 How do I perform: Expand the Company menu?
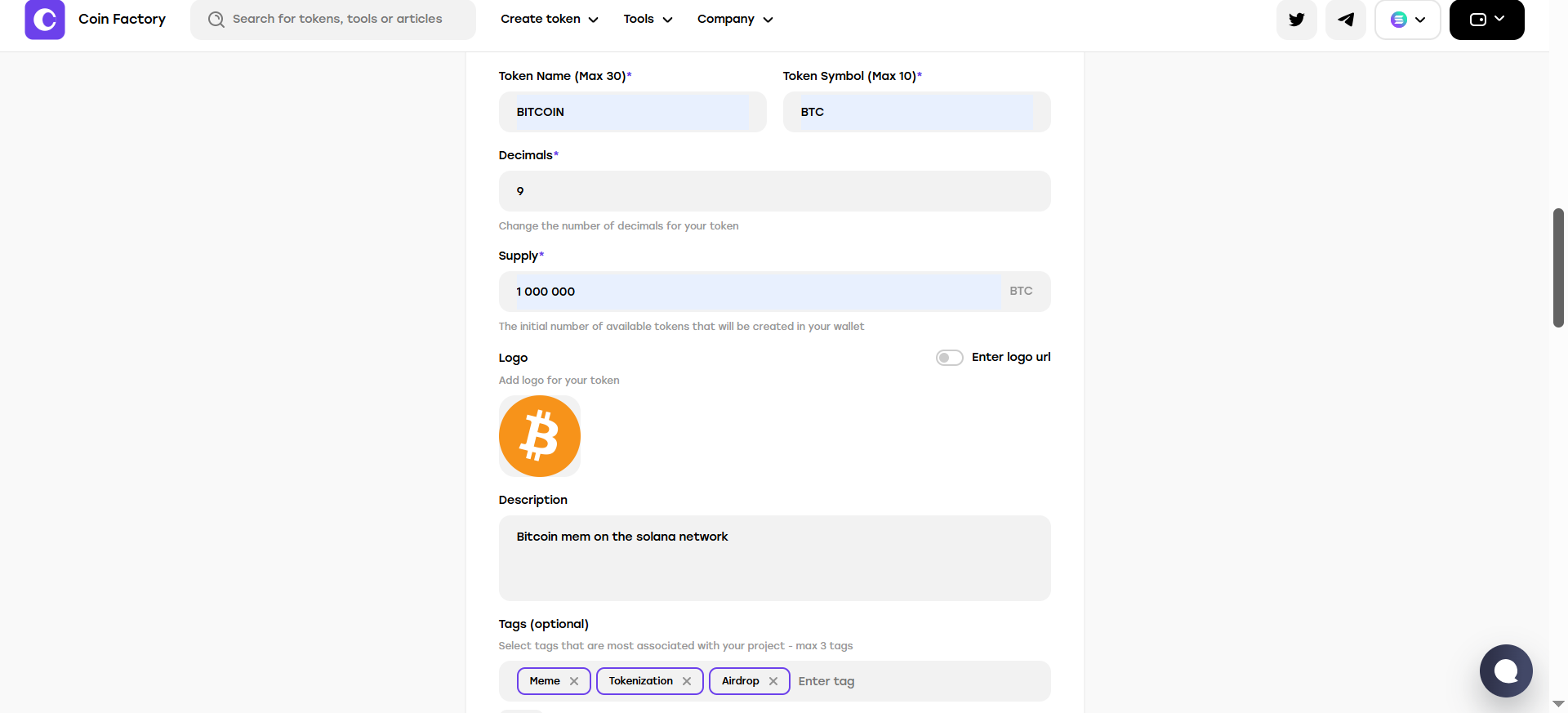point(735,19)
